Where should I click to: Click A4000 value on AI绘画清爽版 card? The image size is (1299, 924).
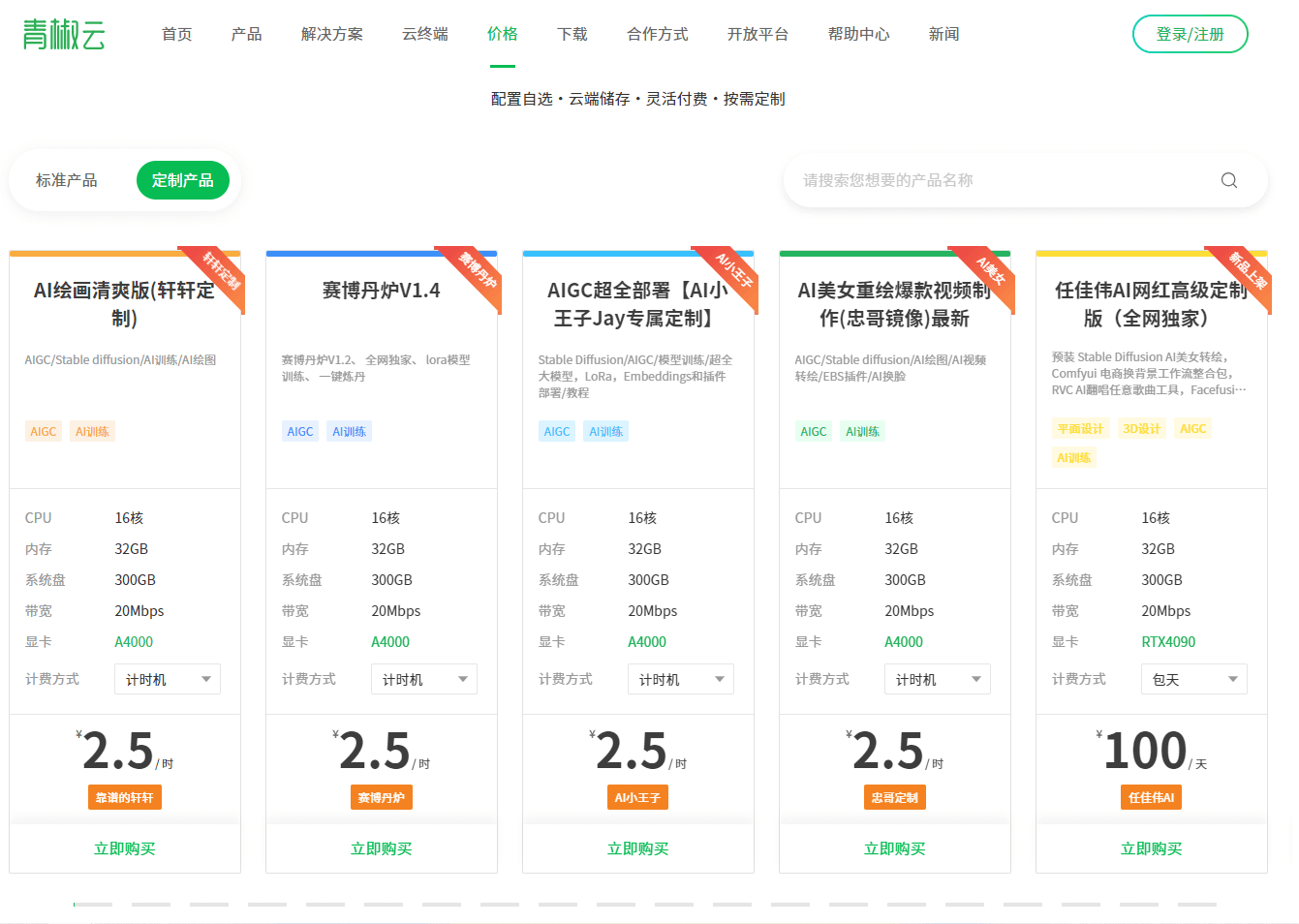click(x=134, y=642)
